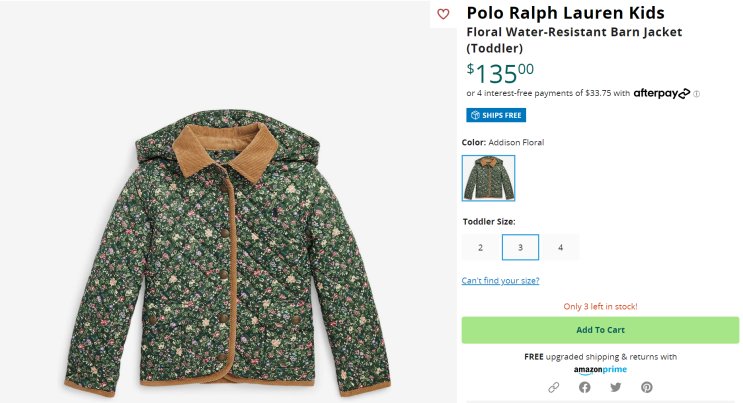The width and height of the screenshot is (743, 403).
Task: Select toddler size 3
Action: (520, 247)
